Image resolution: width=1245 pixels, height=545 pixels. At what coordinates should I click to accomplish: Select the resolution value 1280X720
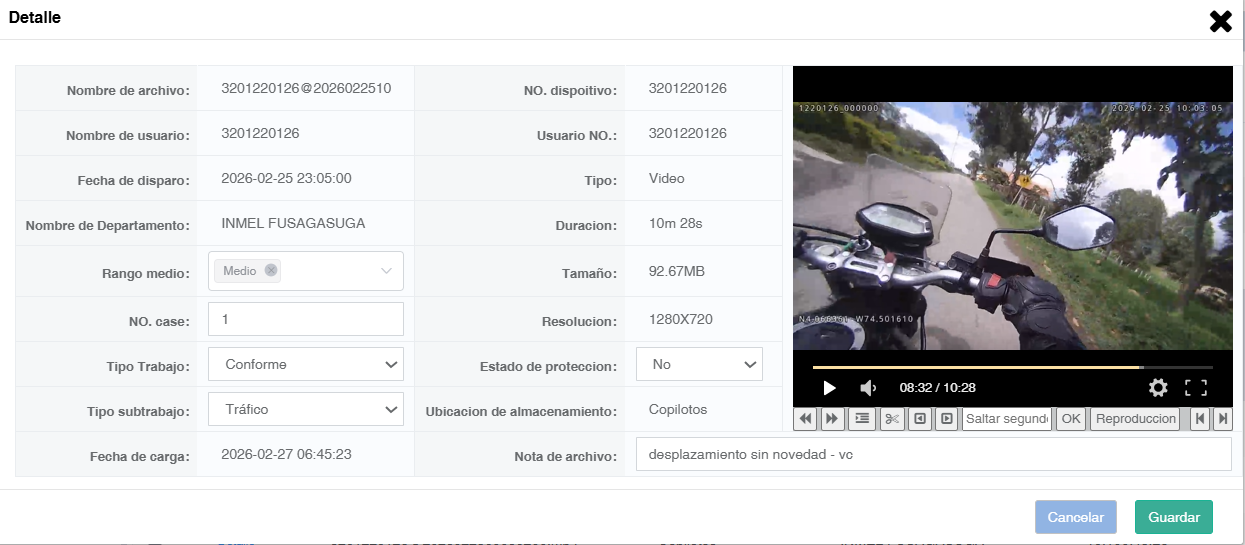pos(681,319)
